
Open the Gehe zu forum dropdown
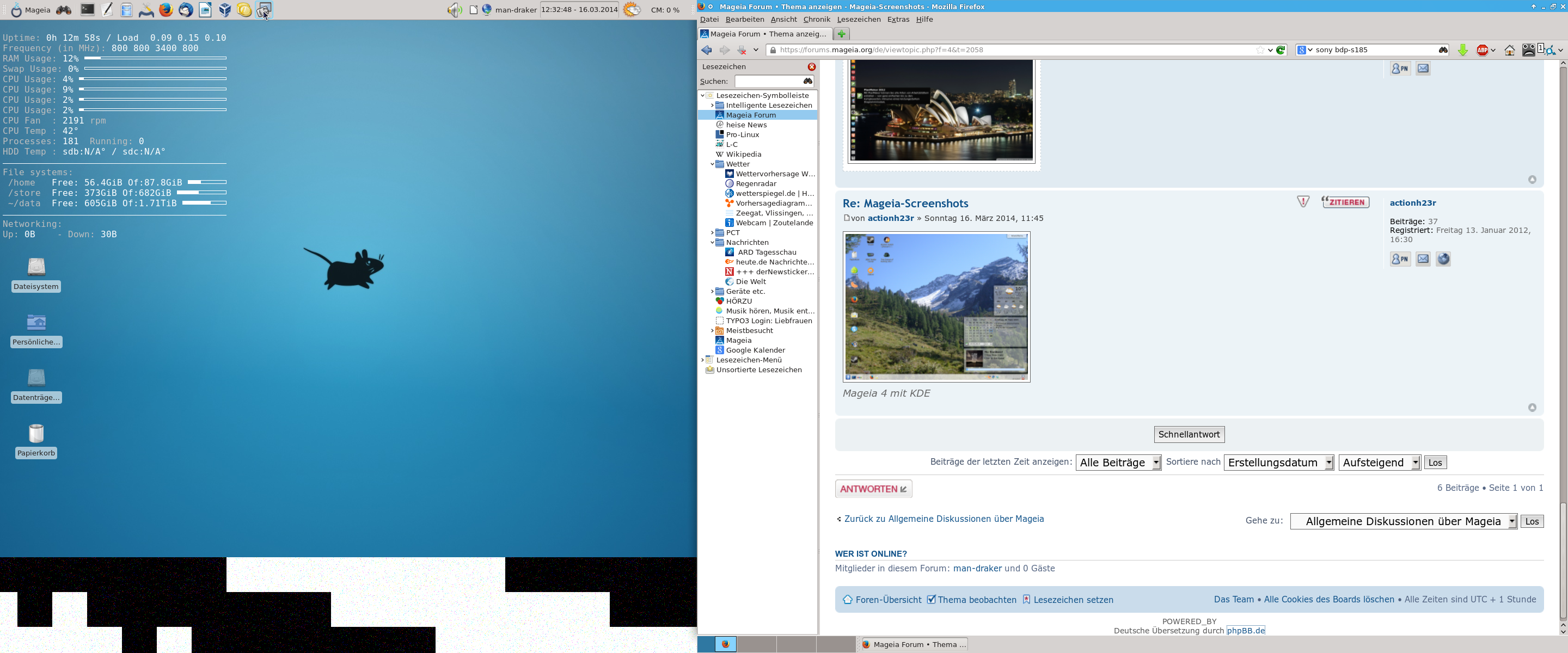point(1404,521)
